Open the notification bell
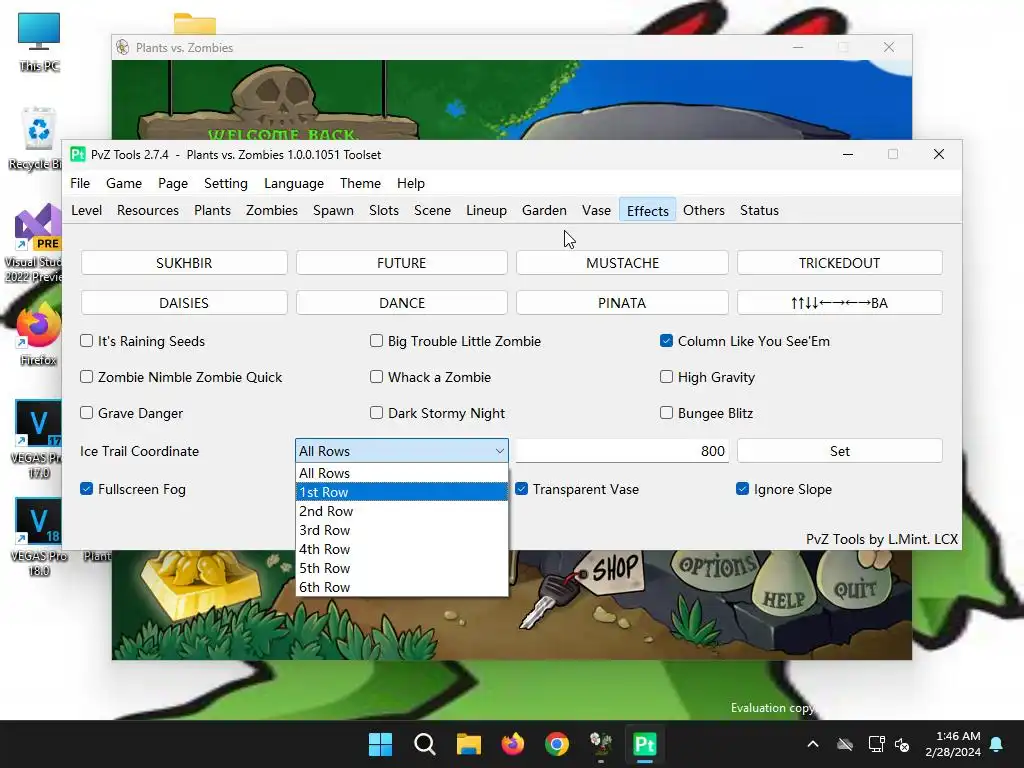The height and width of the screenshot is (768, 1024). pos(997,744)
